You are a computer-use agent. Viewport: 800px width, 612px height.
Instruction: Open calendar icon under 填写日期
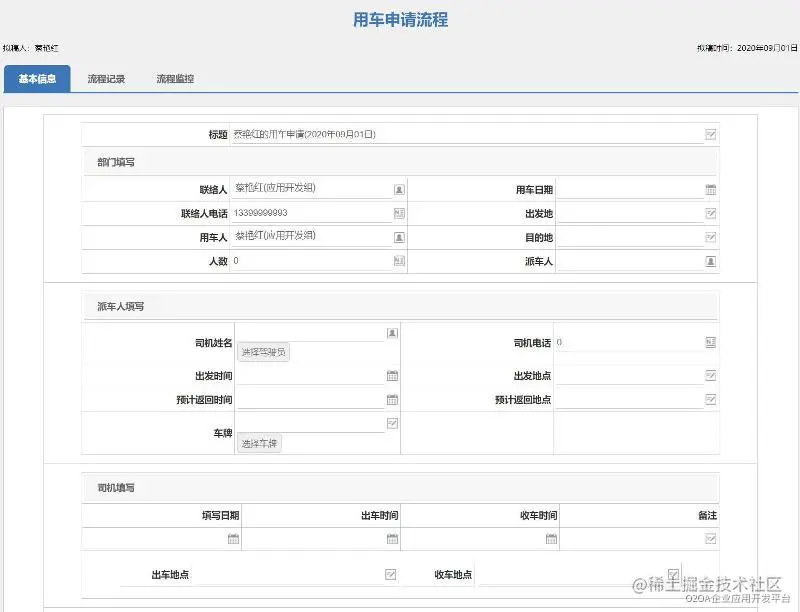tap(233, 539)
